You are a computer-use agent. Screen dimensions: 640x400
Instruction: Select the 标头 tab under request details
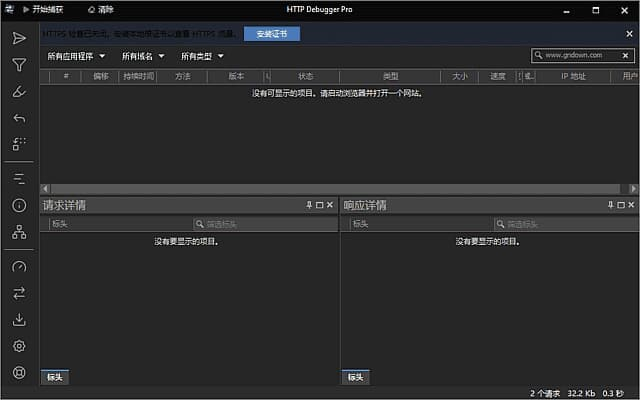tap(55, 377)
